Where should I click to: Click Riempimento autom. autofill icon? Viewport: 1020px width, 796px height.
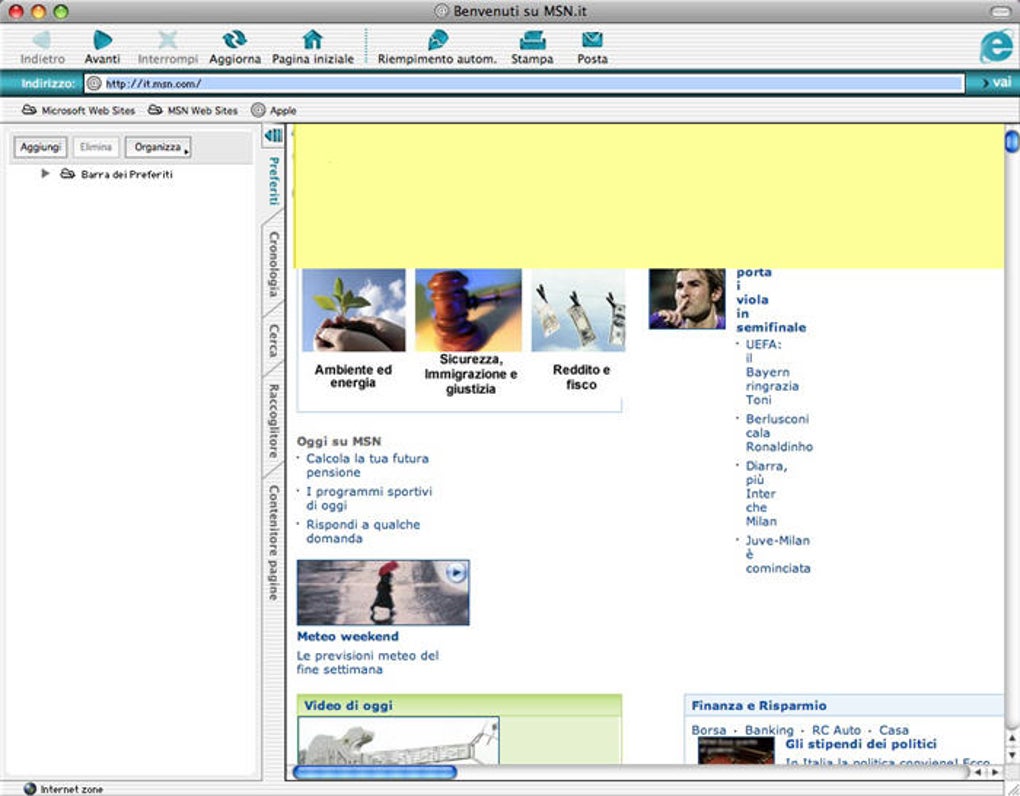click(437, 40)
